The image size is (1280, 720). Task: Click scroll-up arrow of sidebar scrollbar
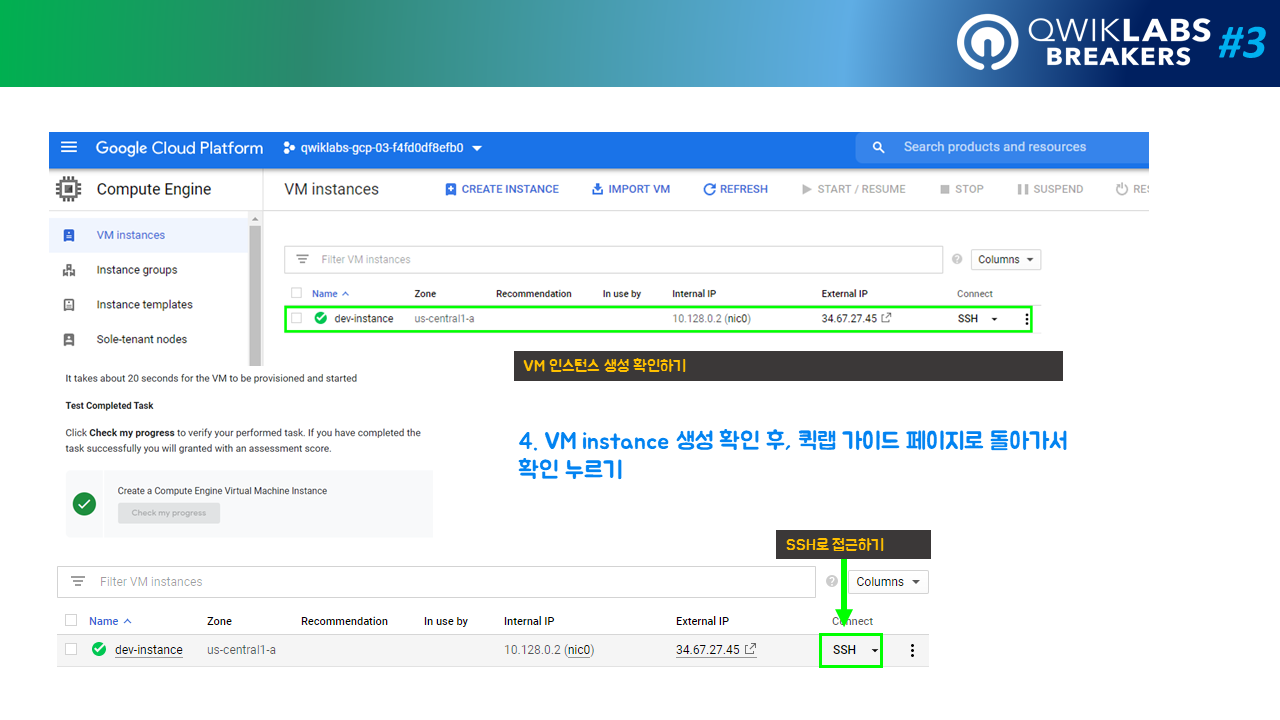pos(255,219)
